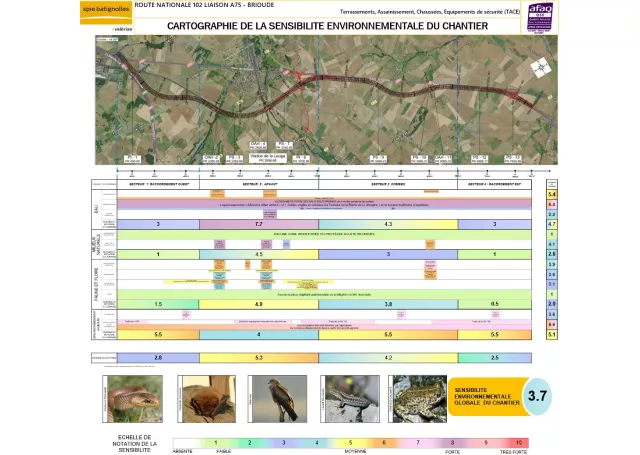This screenshot has height=455, width=640.
Task: Click the 5.3 overall sector score
Action: point(258,357)
